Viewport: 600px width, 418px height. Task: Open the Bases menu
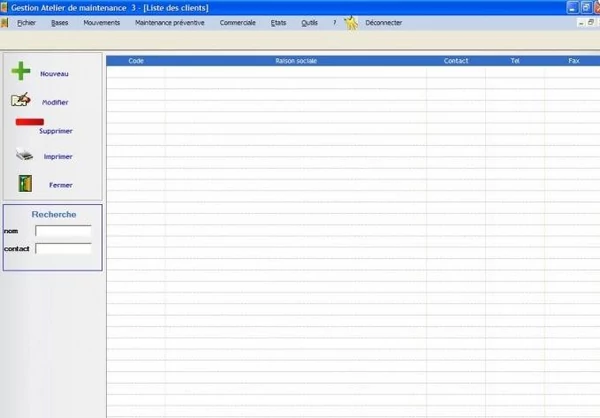click(x=60, y=23)
